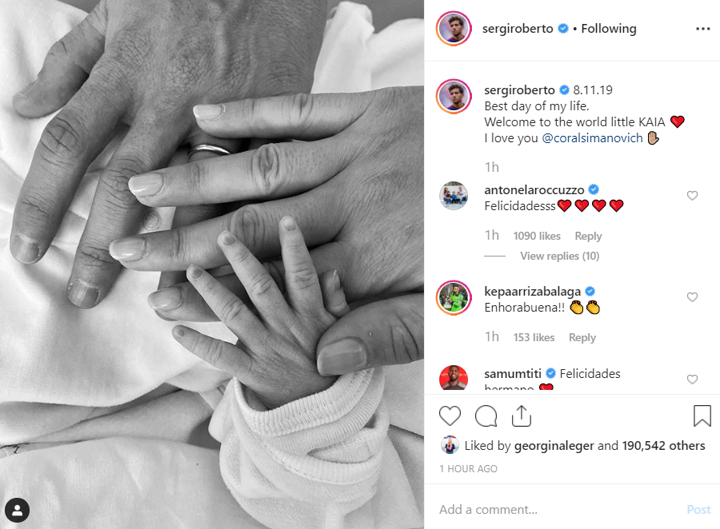This screenshot has width=720, height=529.
Task: View the 190,542 others who liked
Action: [x=664, y=445]
